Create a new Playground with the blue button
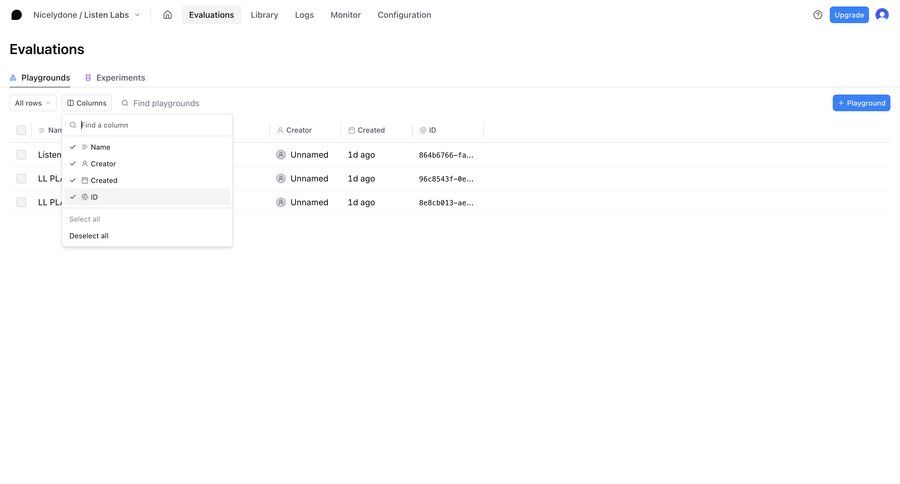Screen dimensions: 900x484 pos(861,103)
